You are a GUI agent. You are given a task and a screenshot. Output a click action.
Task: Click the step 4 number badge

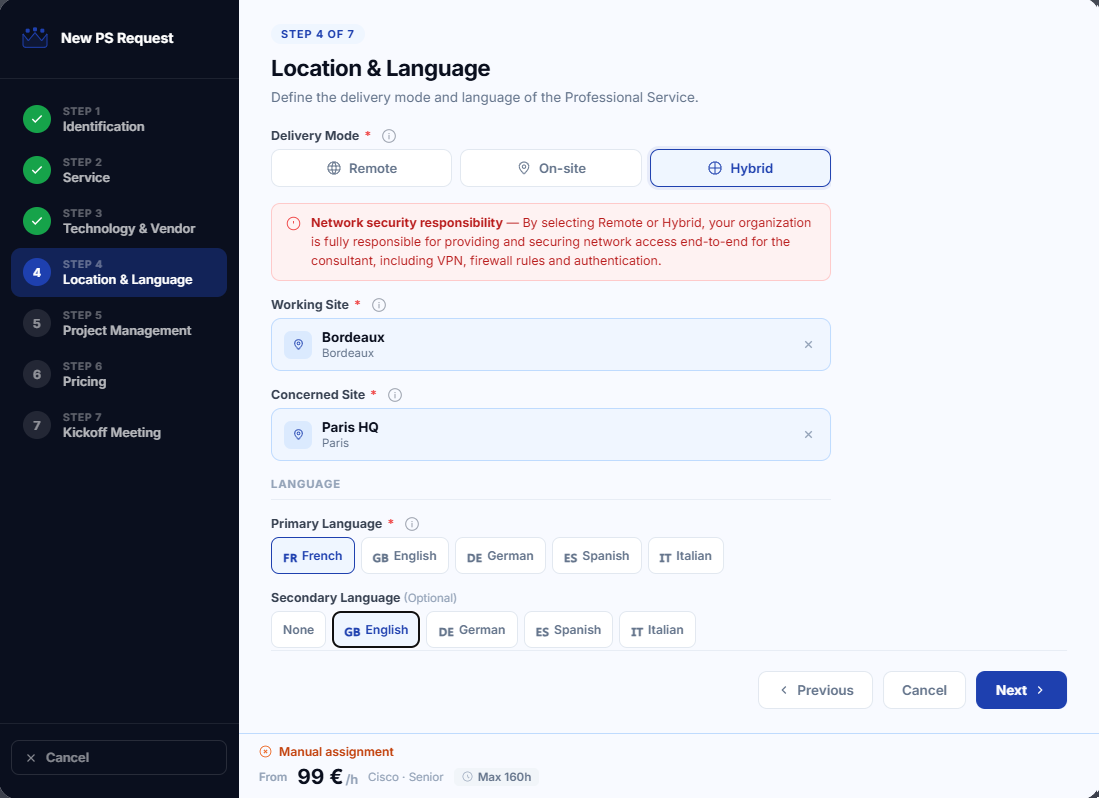[37, 273]
